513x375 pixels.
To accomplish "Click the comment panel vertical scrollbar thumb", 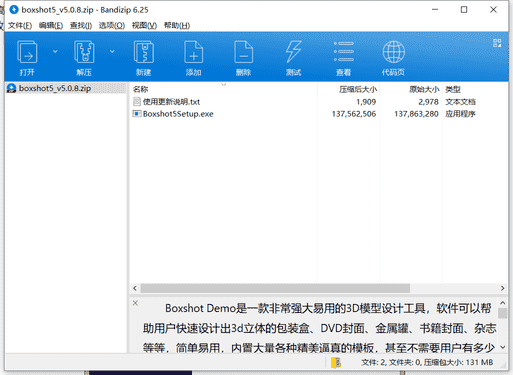I will click(503, 313).
